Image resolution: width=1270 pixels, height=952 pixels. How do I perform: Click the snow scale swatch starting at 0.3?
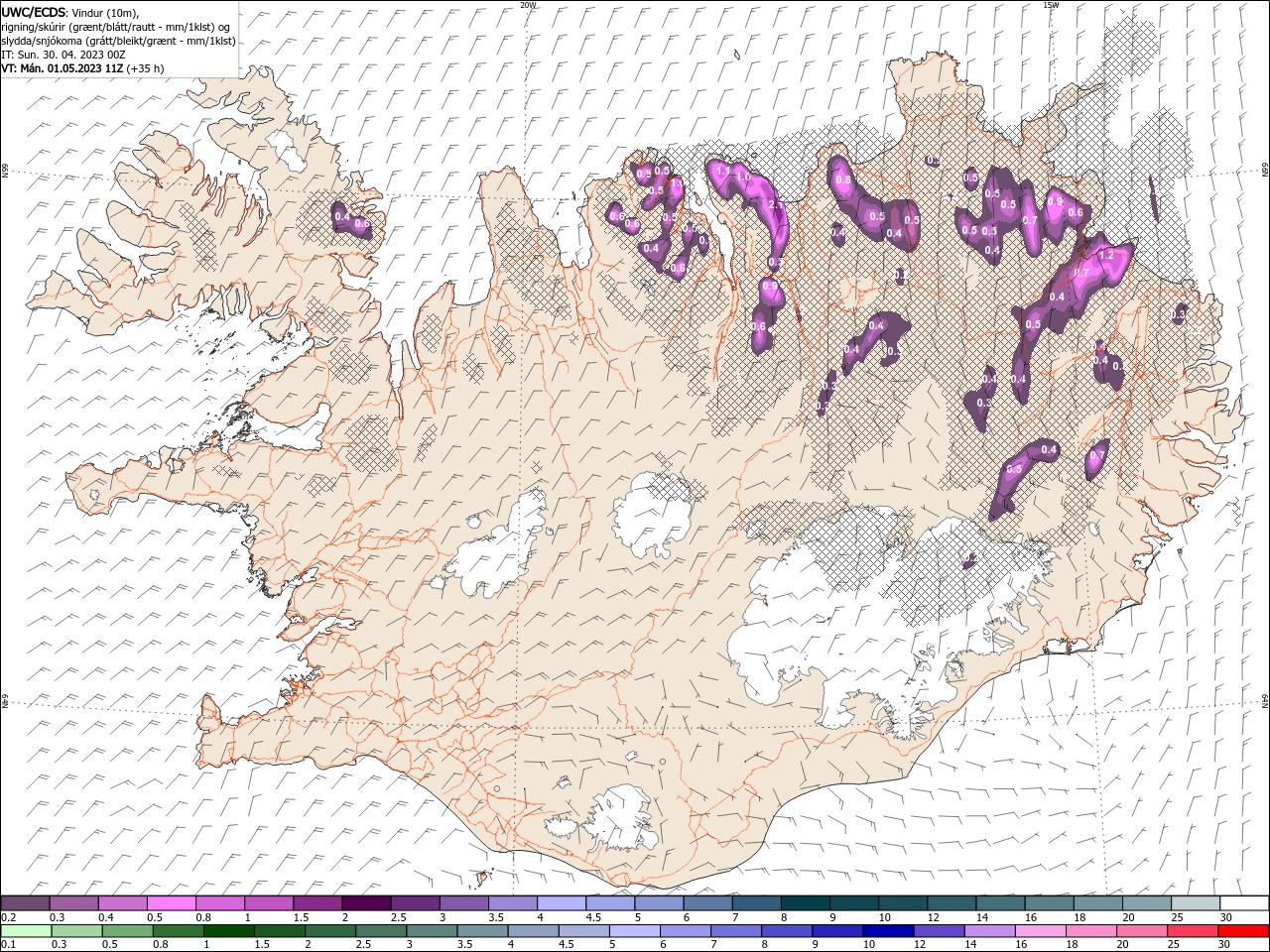(74, 903)
